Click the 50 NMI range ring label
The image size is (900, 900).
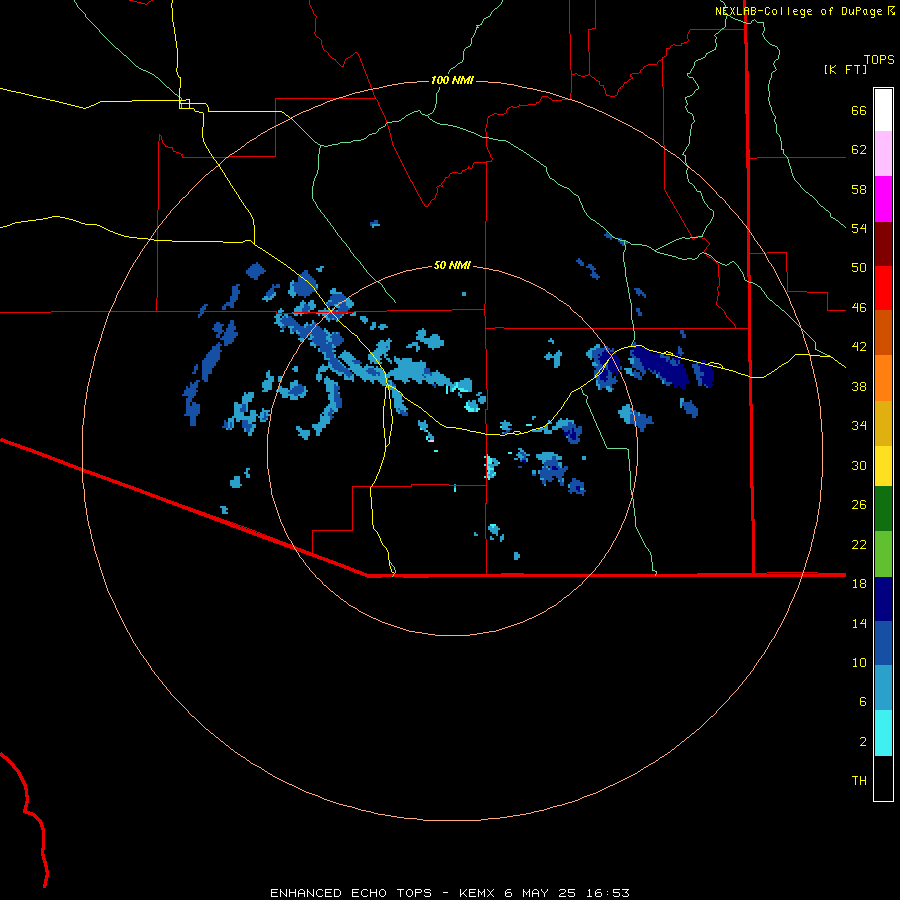point(452,265)
